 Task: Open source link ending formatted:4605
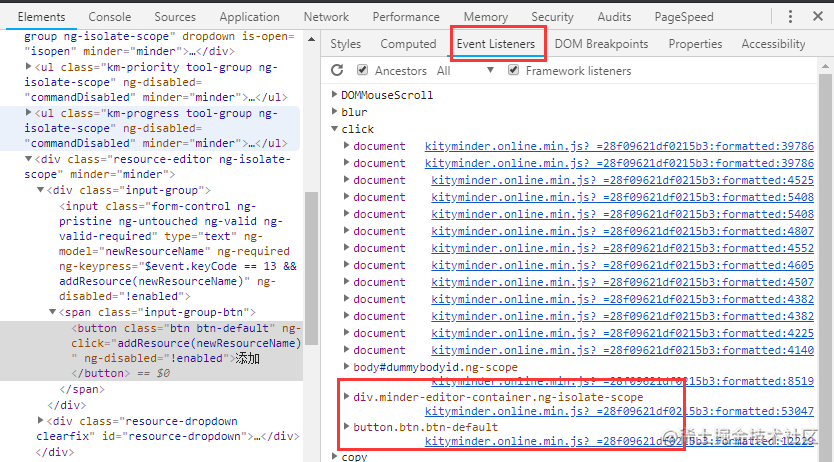click(622, 265)
